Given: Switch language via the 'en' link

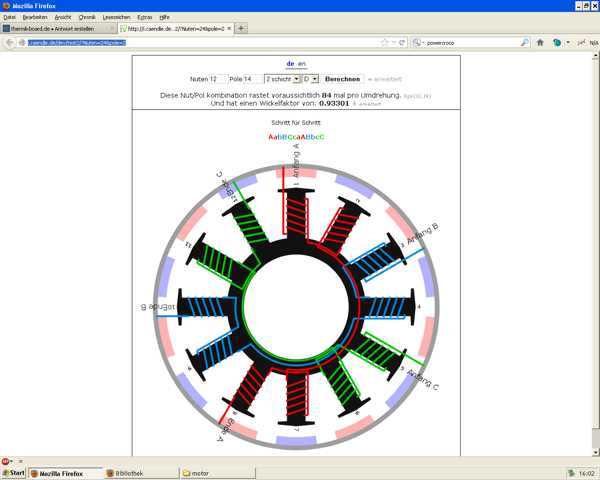Looking at the screenshot, I should tap(302, 63).
